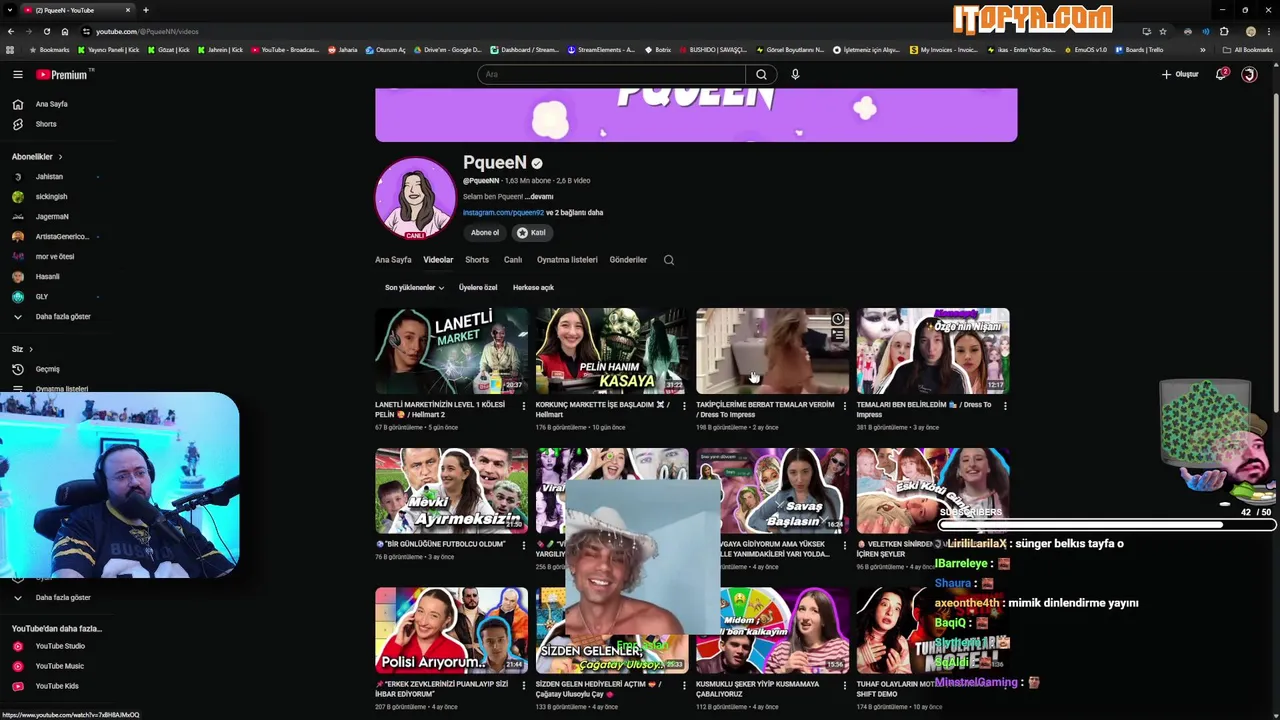Open PELİN HANIM KASAYA video thumbnail
Image resolution: width=1280 pixels, height=720 pixels.
(612, 351)
